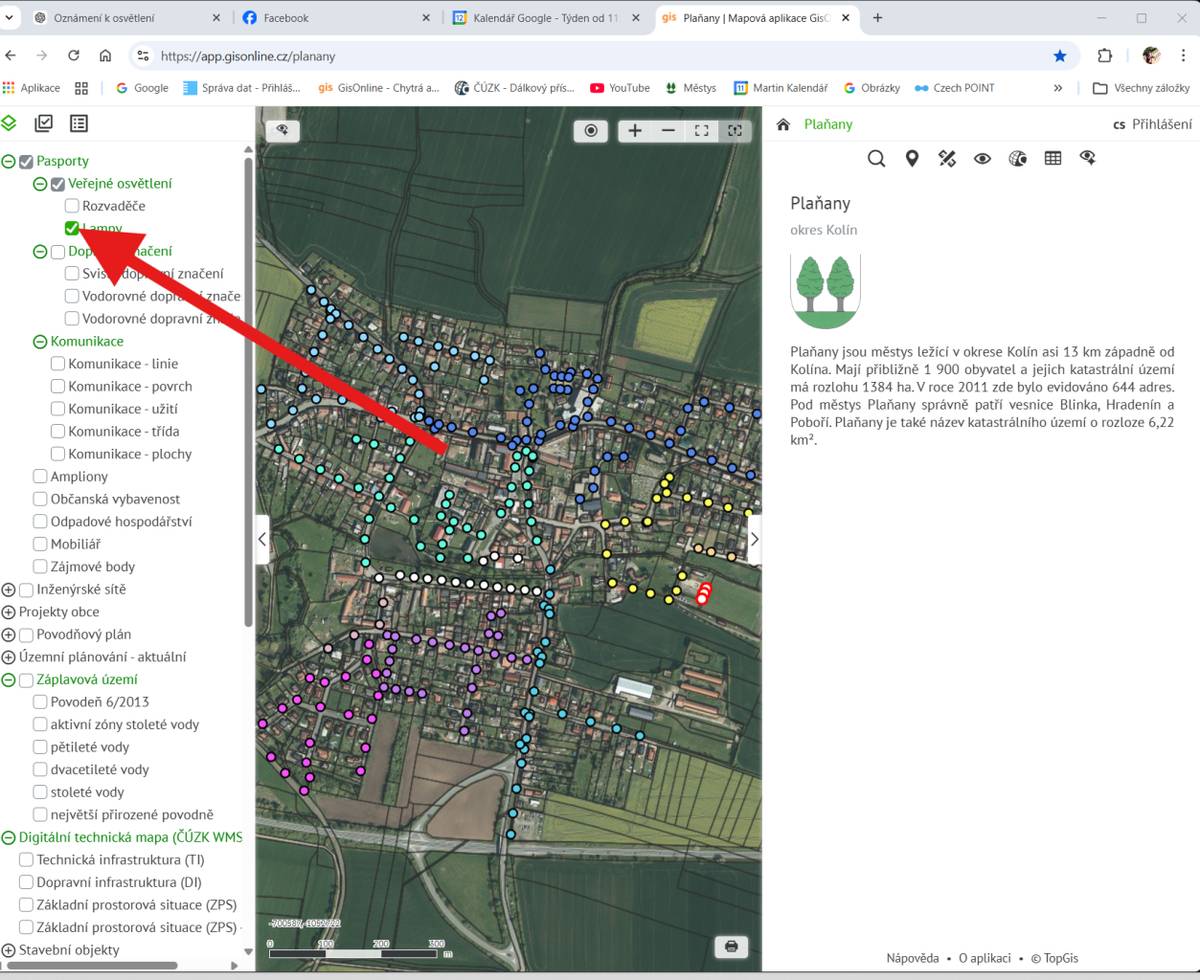Reload the page
1200x980 pixels.
[x=73, y=56]
